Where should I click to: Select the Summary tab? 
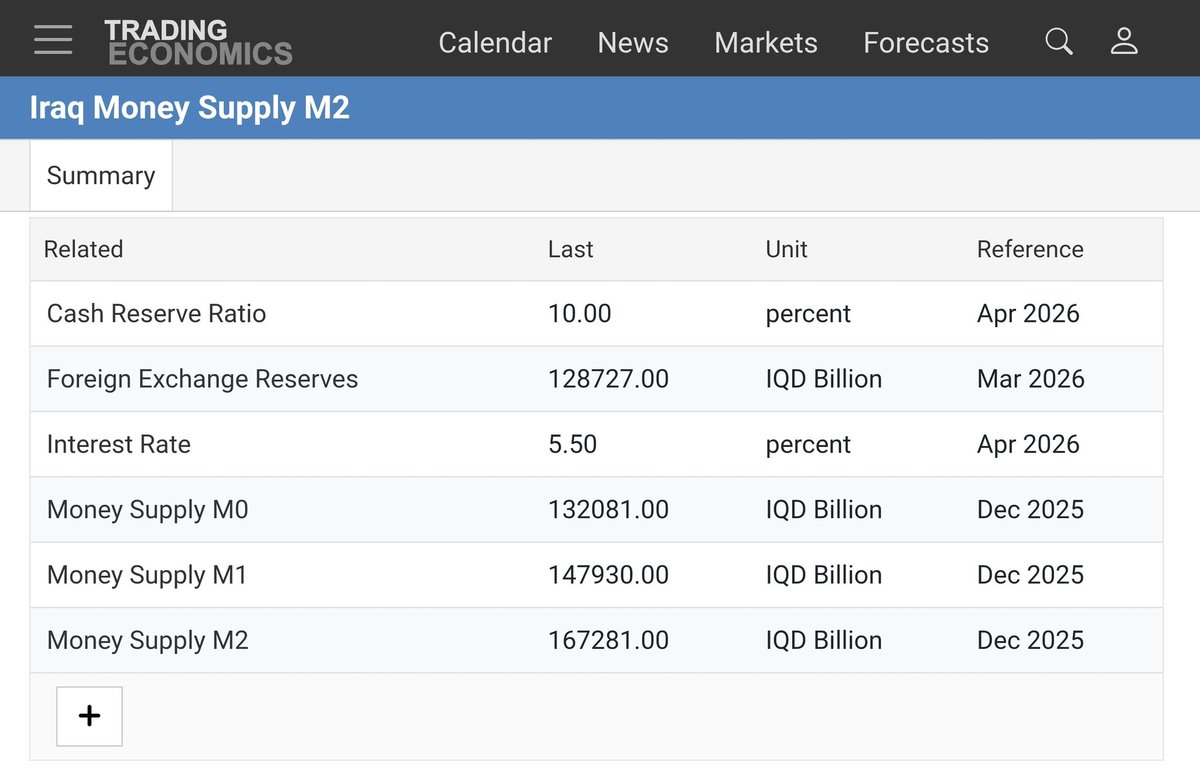(x=101, y=176)
